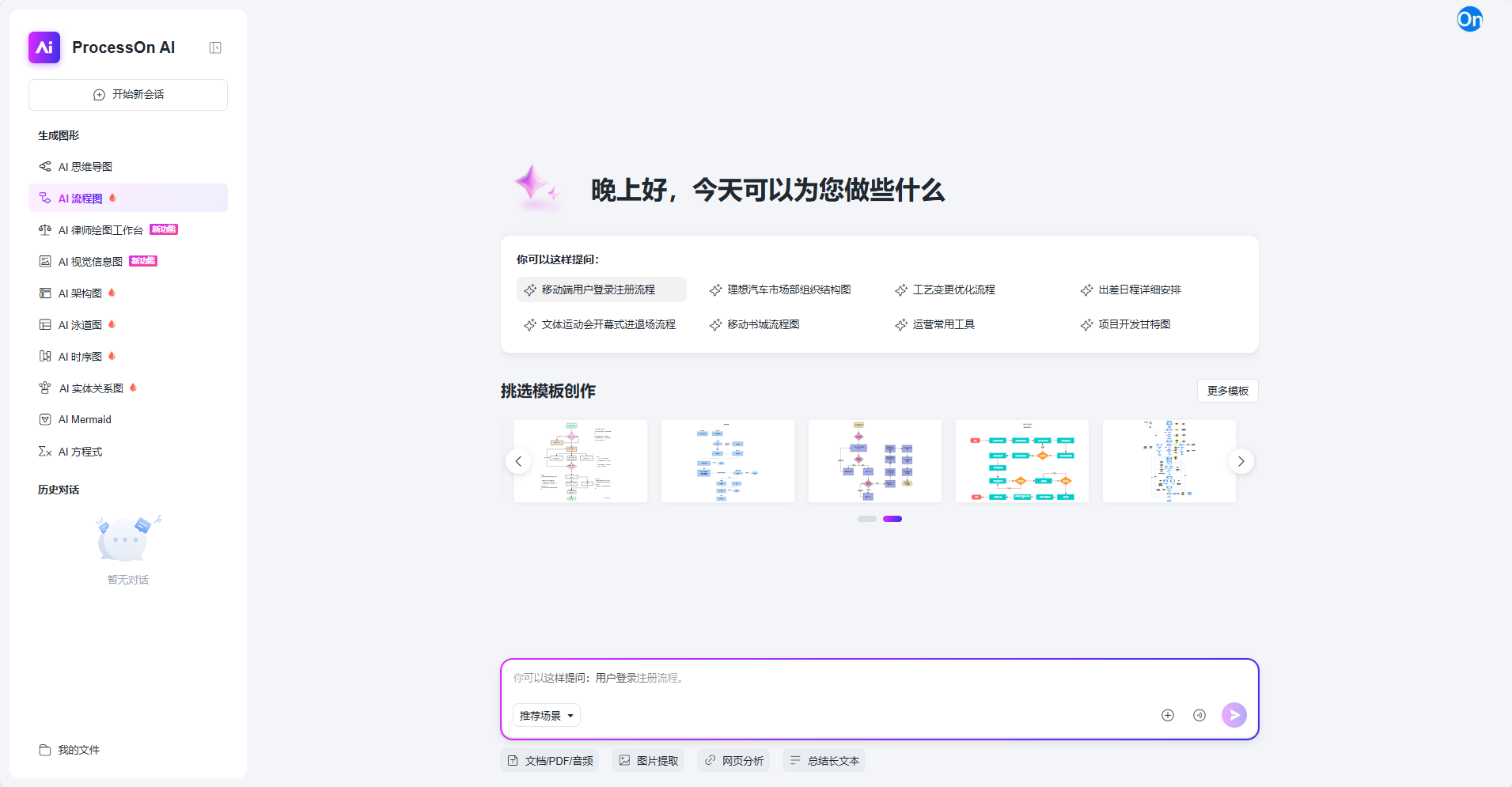
Task: Click 图片提取 button label
Action: click(x=657, y=761)
